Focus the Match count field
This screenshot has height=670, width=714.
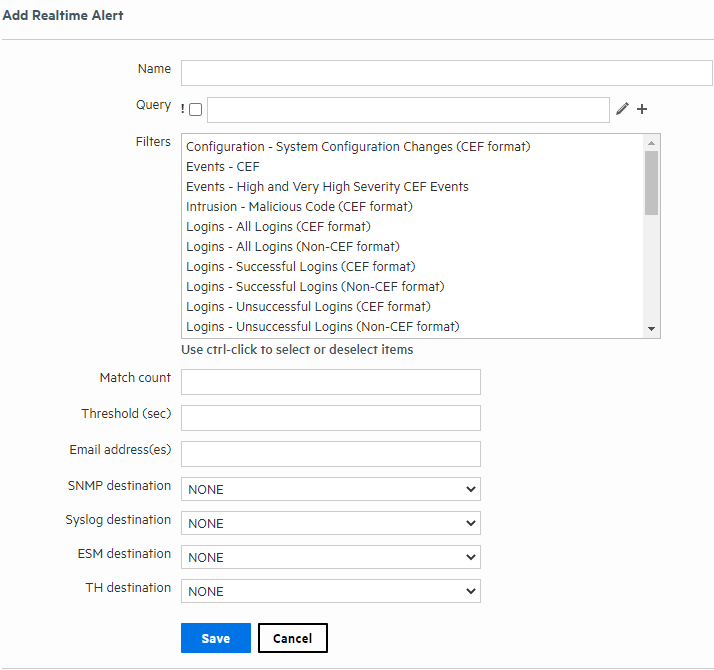(330, 382)
